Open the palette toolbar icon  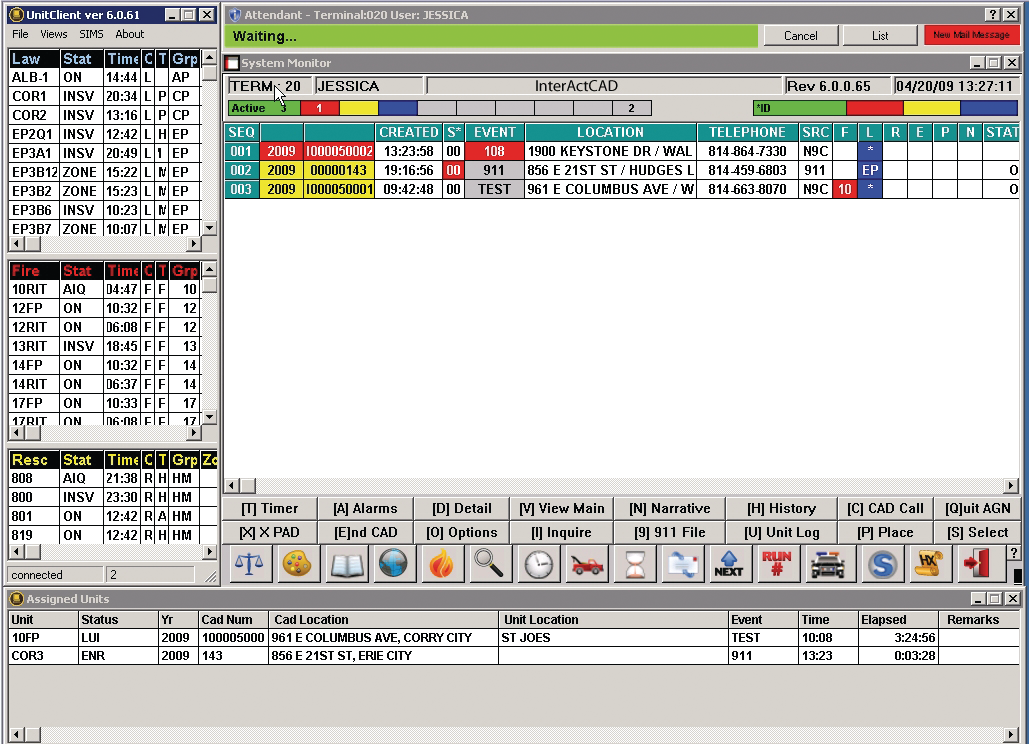(x=296, y=564)
